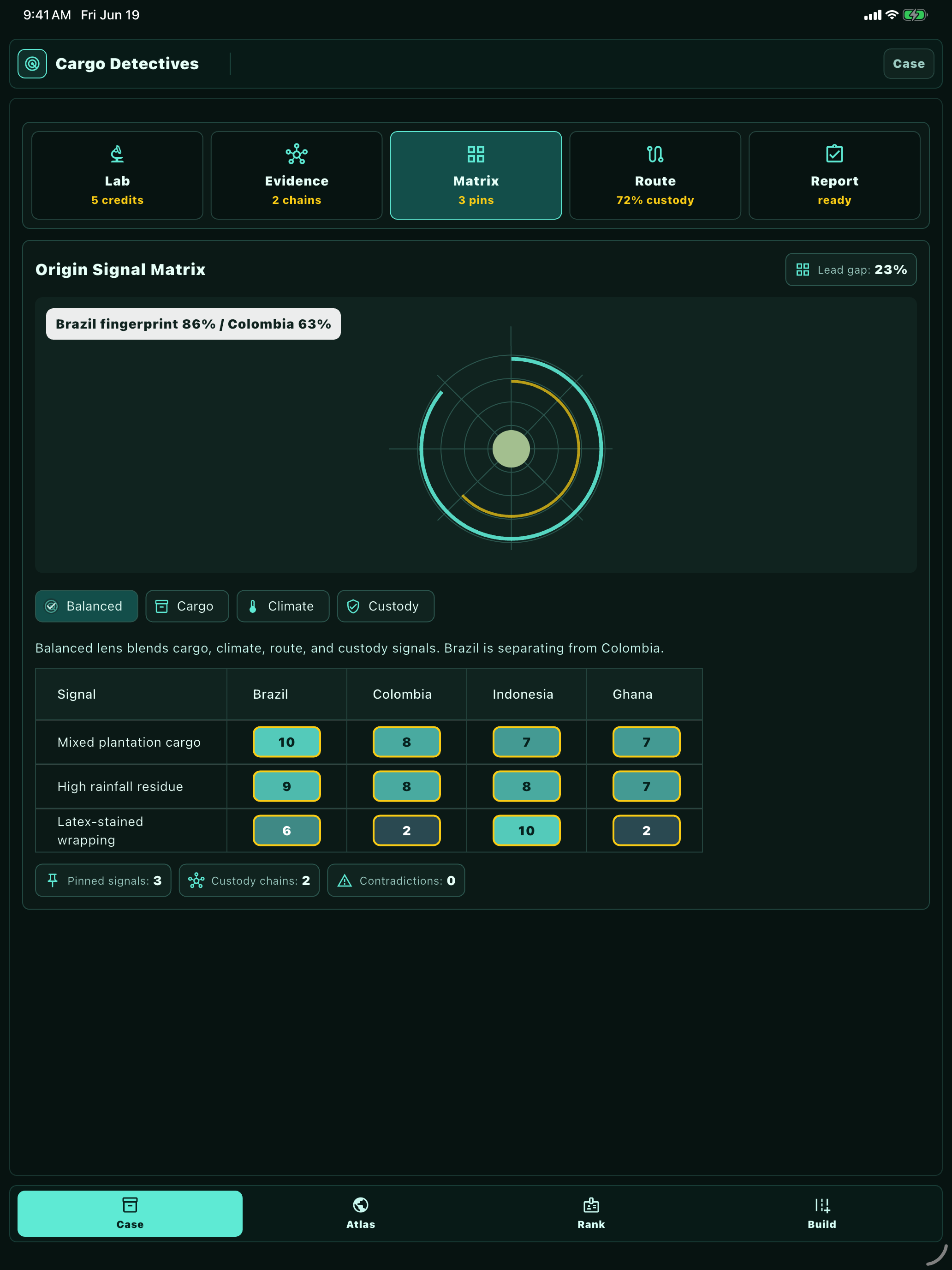This screenshot has height=1270, width=952.
Task: Open the Pinned signals chip
Action: [103, 880]
